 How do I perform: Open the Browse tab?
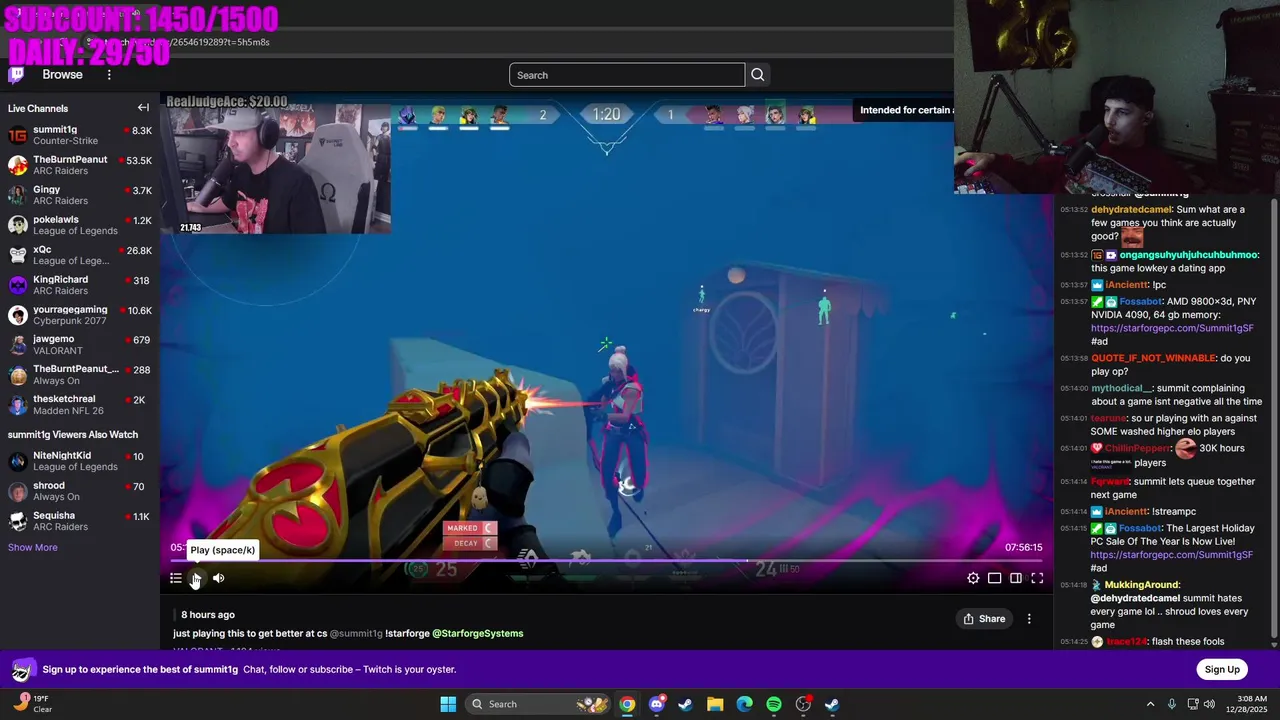click(x=62, y=75)
